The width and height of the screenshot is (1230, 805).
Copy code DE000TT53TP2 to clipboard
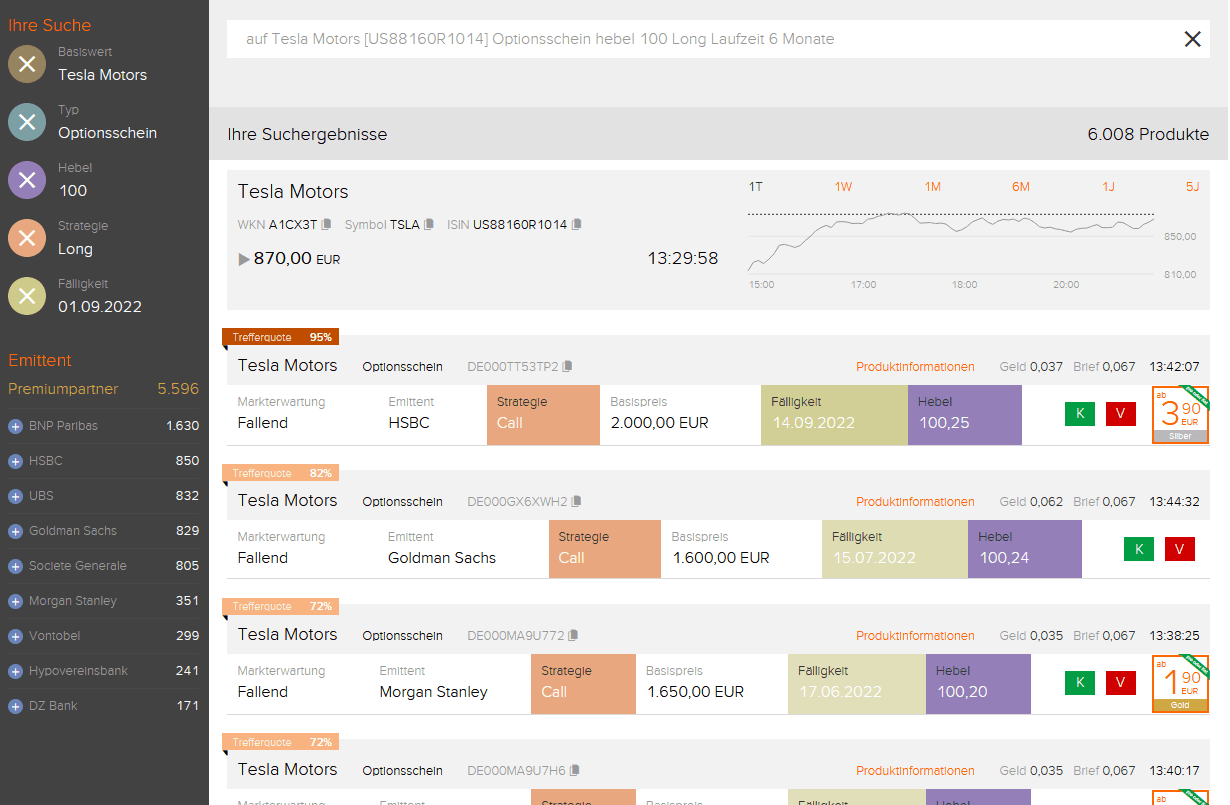pos(568,367)
